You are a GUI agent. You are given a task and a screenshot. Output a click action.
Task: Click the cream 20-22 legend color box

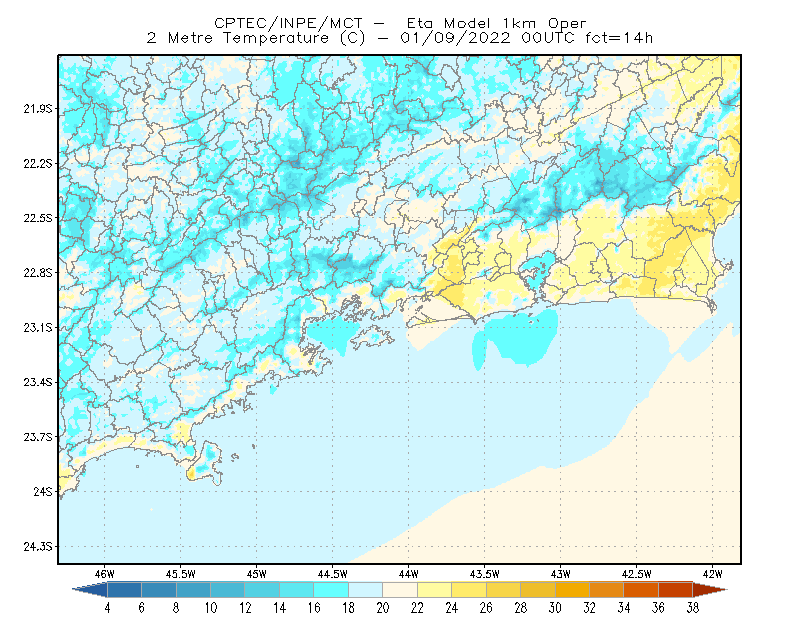pyautogui.click(x=400, y=590)
